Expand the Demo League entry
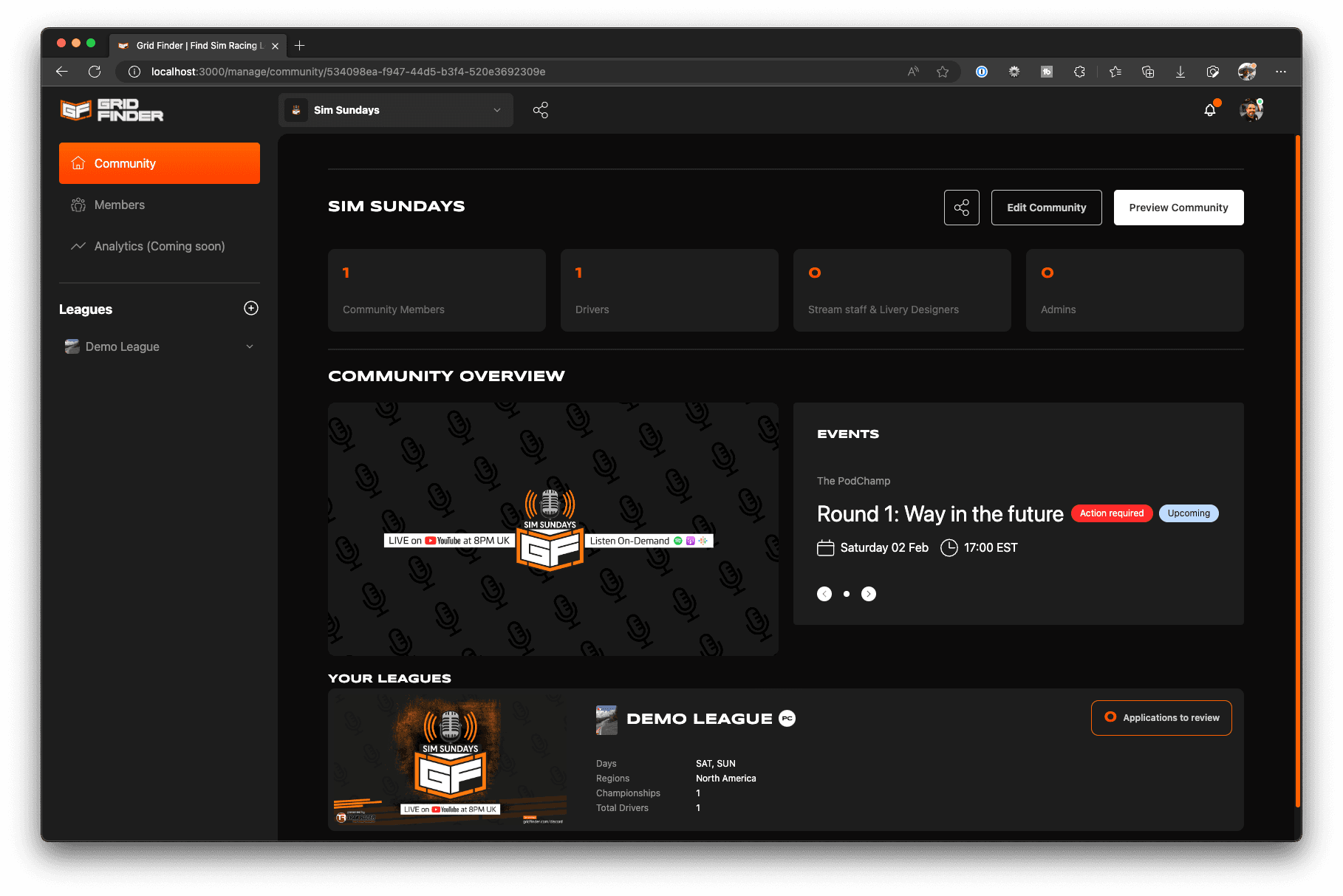Image resolution: width=1343 pixels, height=896 pixels. [x=249, y=346]
